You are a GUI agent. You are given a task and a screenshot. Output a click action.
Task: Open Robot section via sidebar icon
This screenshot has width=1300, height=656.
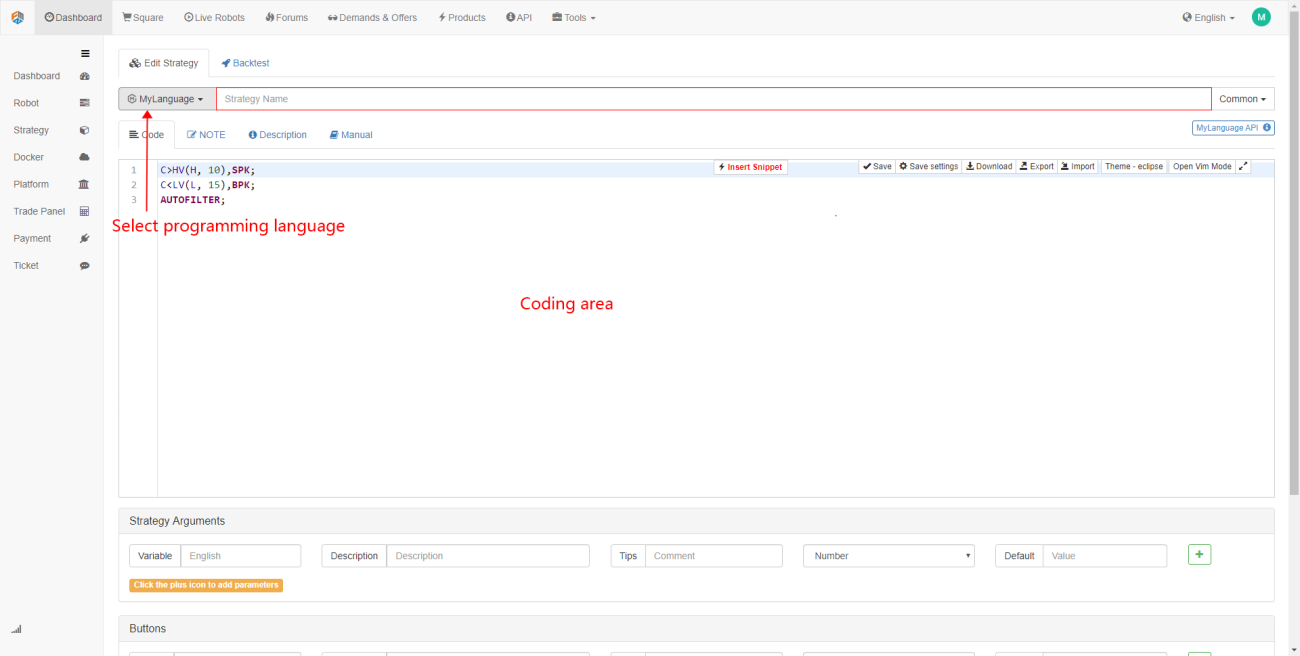point(84,103)
